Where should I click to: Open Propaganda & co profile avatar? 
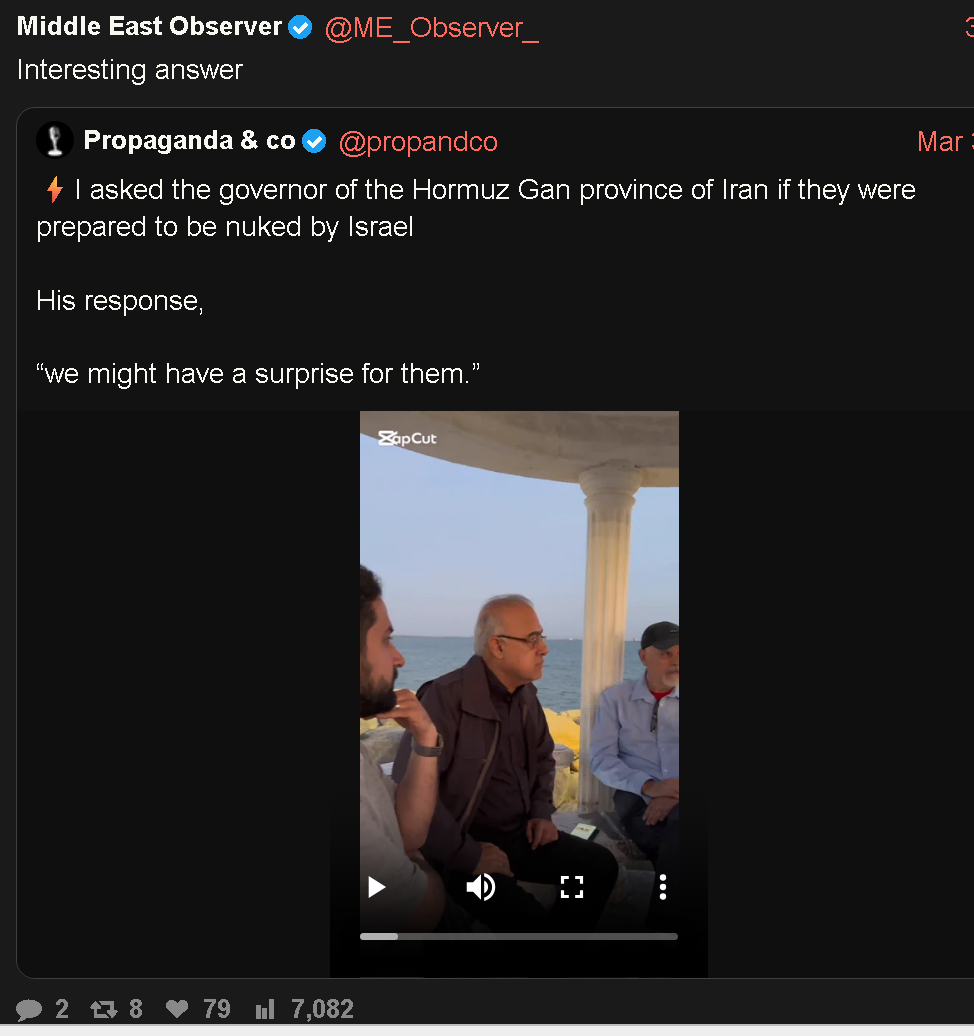[x=55, y=140]
